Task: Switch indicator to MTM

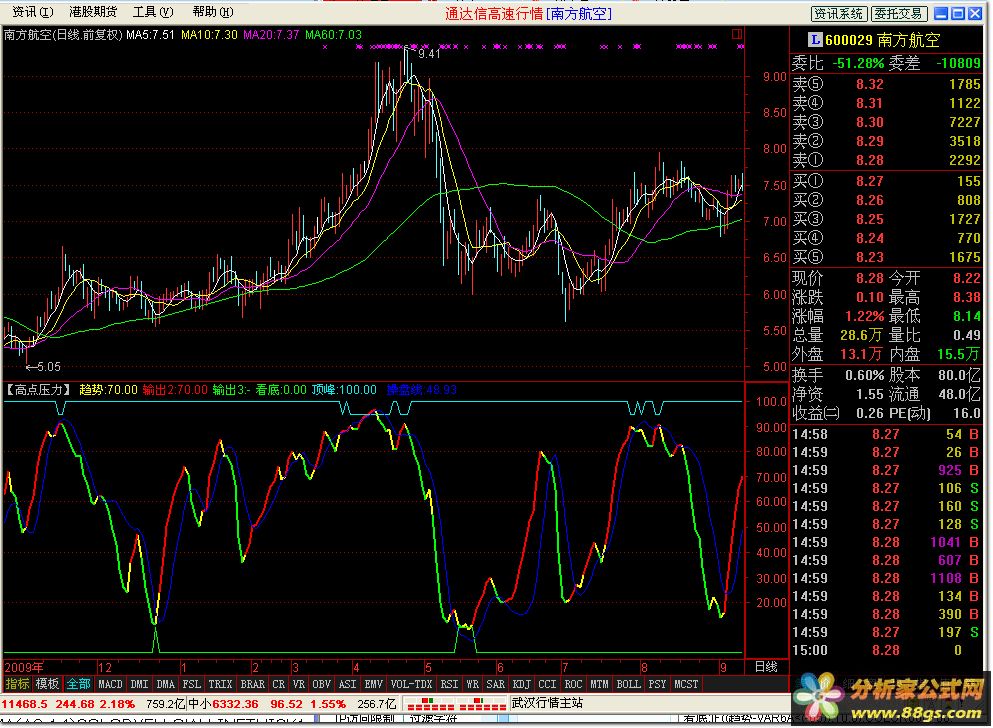Action: pyautogui.click(x=599, y=684)
